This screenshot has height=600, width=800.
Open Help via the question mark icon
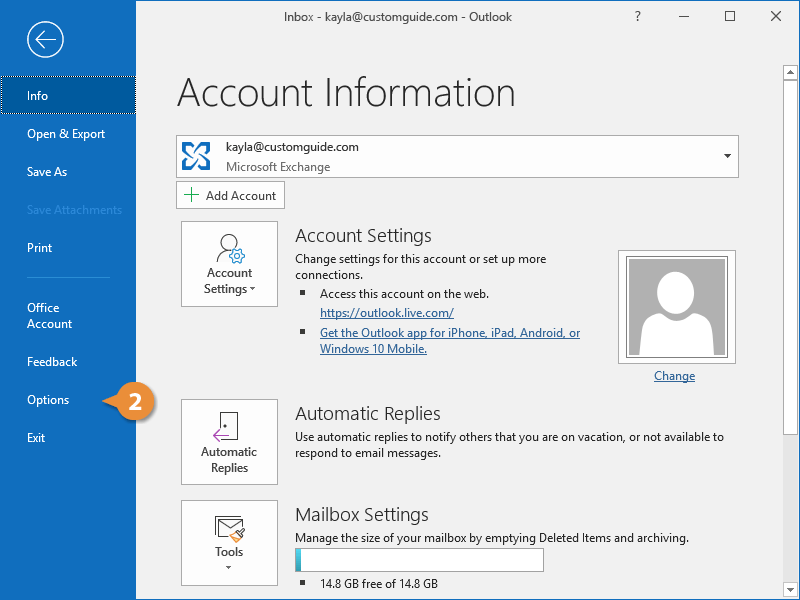coord(637,17)
